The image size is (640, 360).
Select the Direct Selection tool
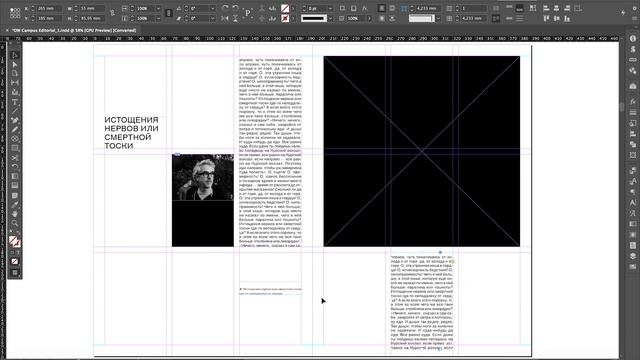[15, 64]
